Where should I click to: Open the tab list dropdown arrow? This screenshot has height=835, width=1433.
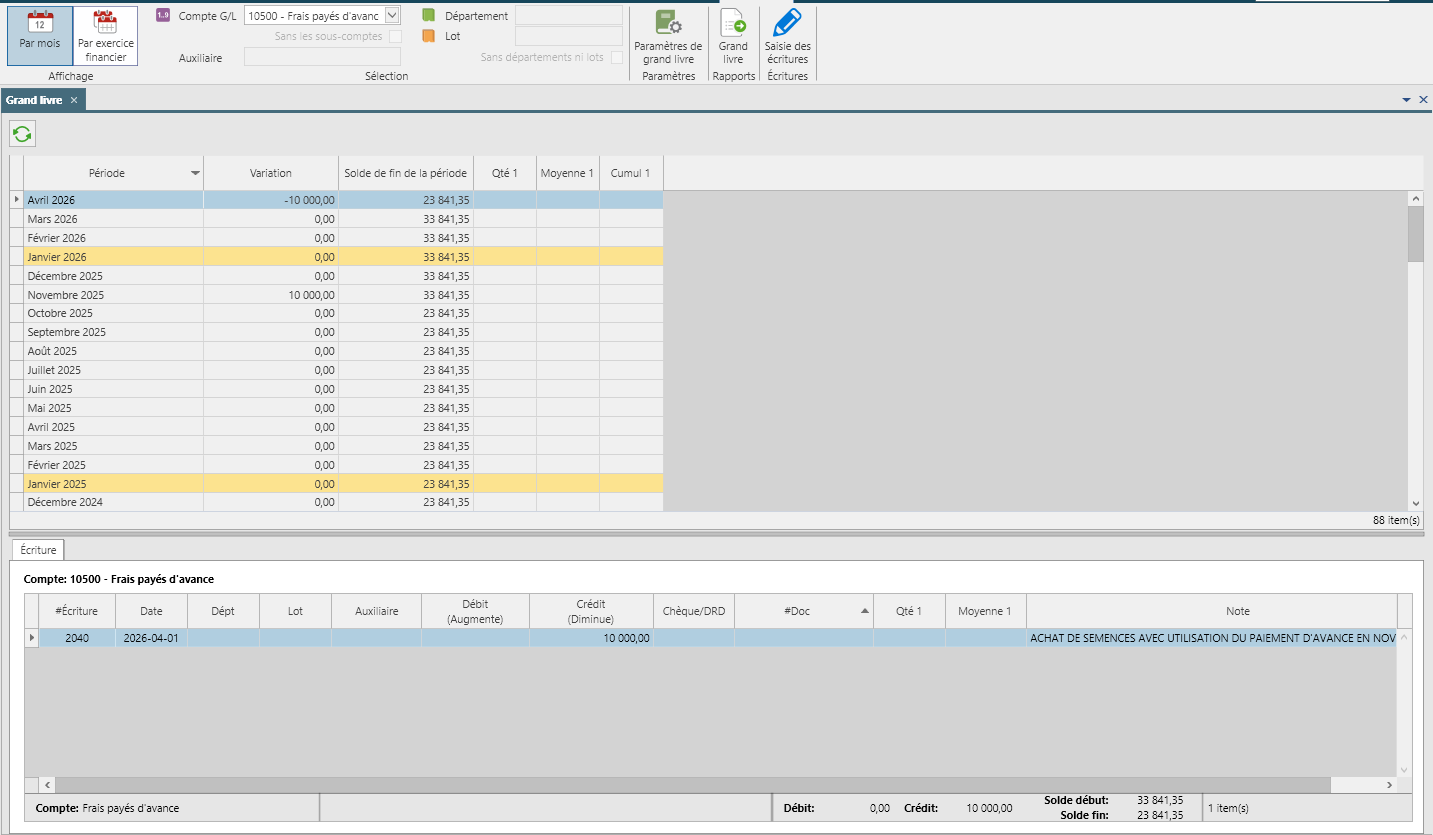point(1406,100)
